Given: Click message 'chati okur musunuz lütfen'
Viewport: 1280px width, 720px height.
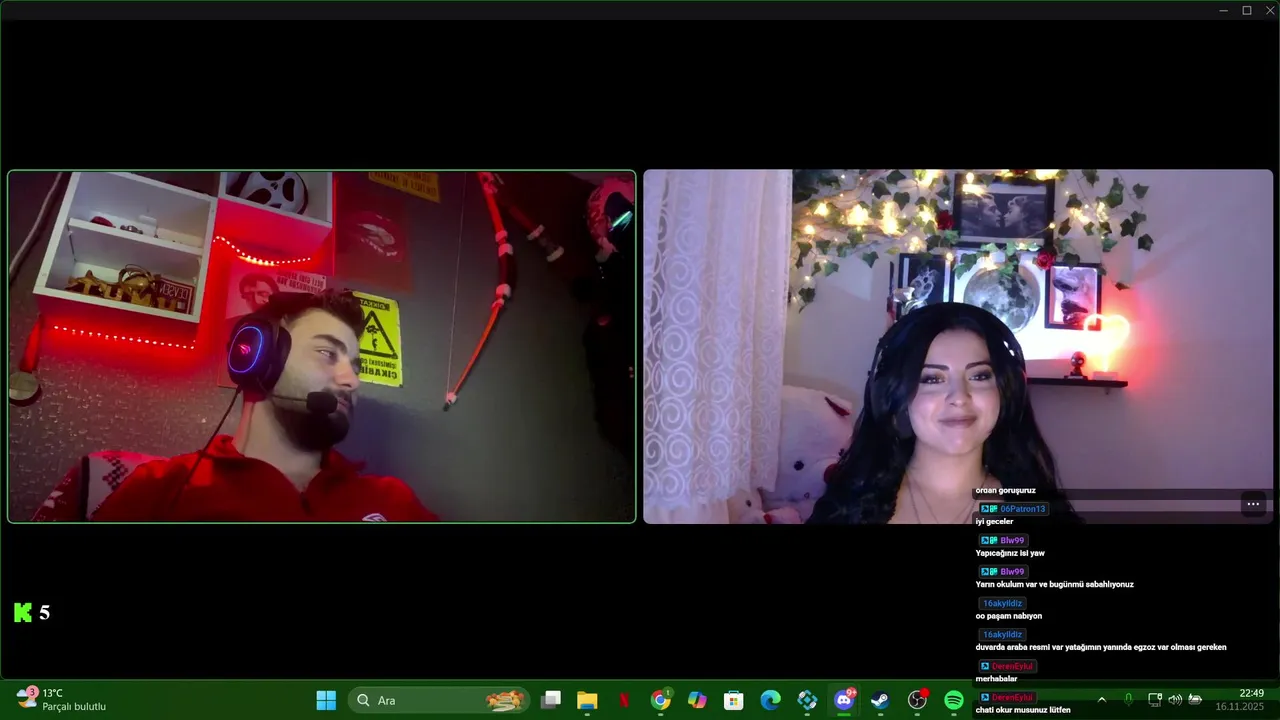Looking at the screenshot, I should pyautogui.click(x=1023, y=710).
